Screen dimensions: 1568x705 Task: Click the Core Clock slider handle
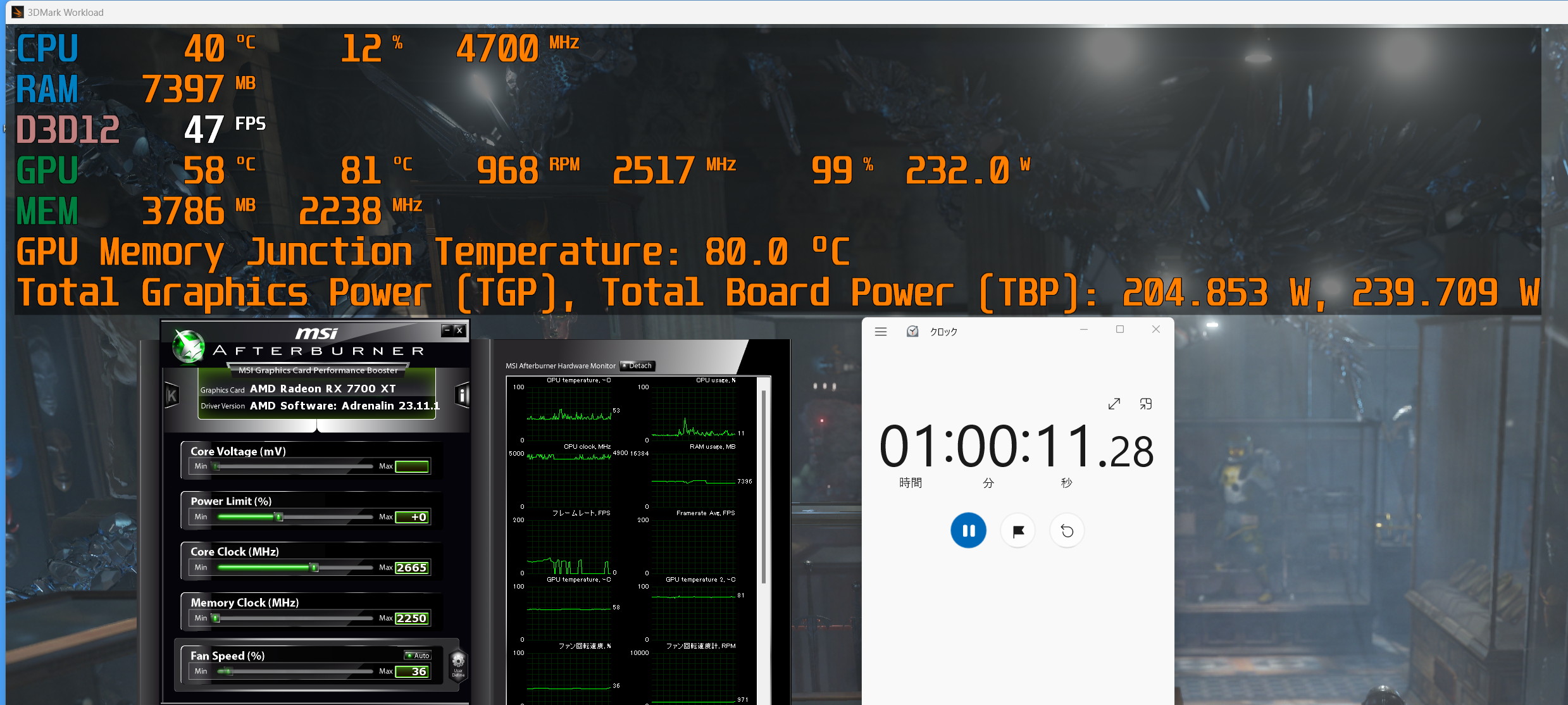(314, 568)
